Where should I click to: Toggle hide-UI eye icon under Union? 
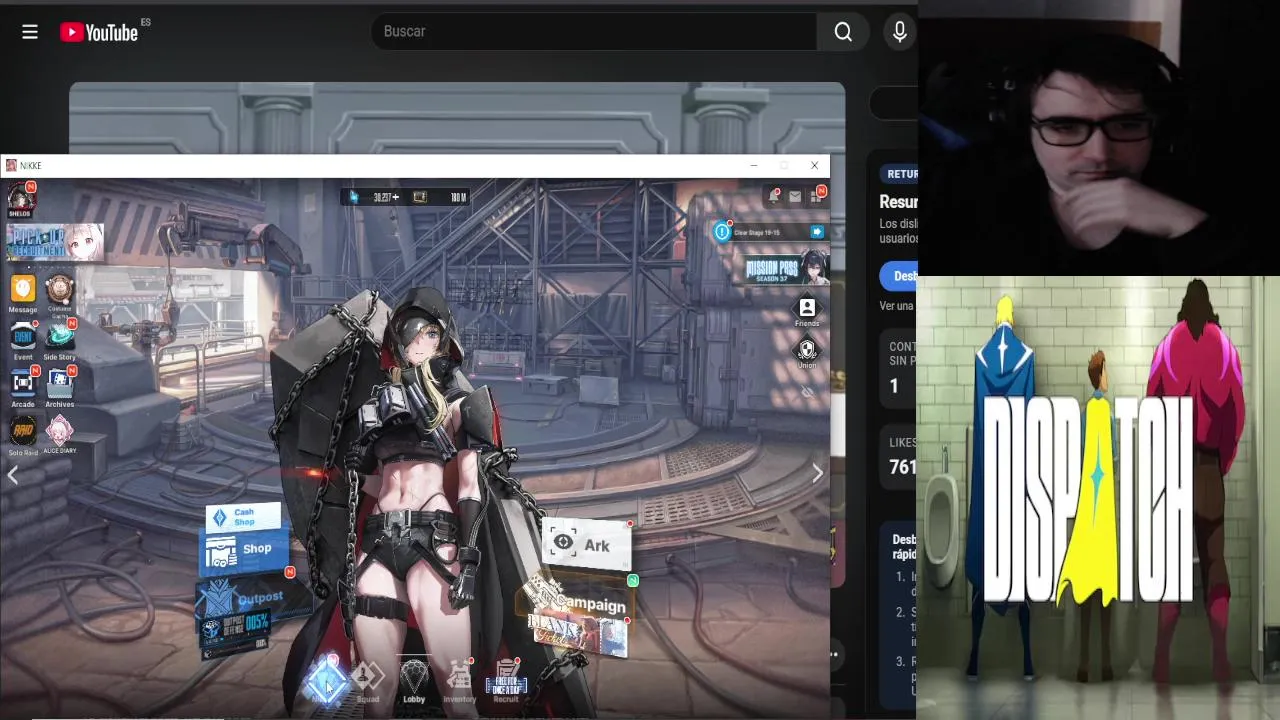[807, 392]
